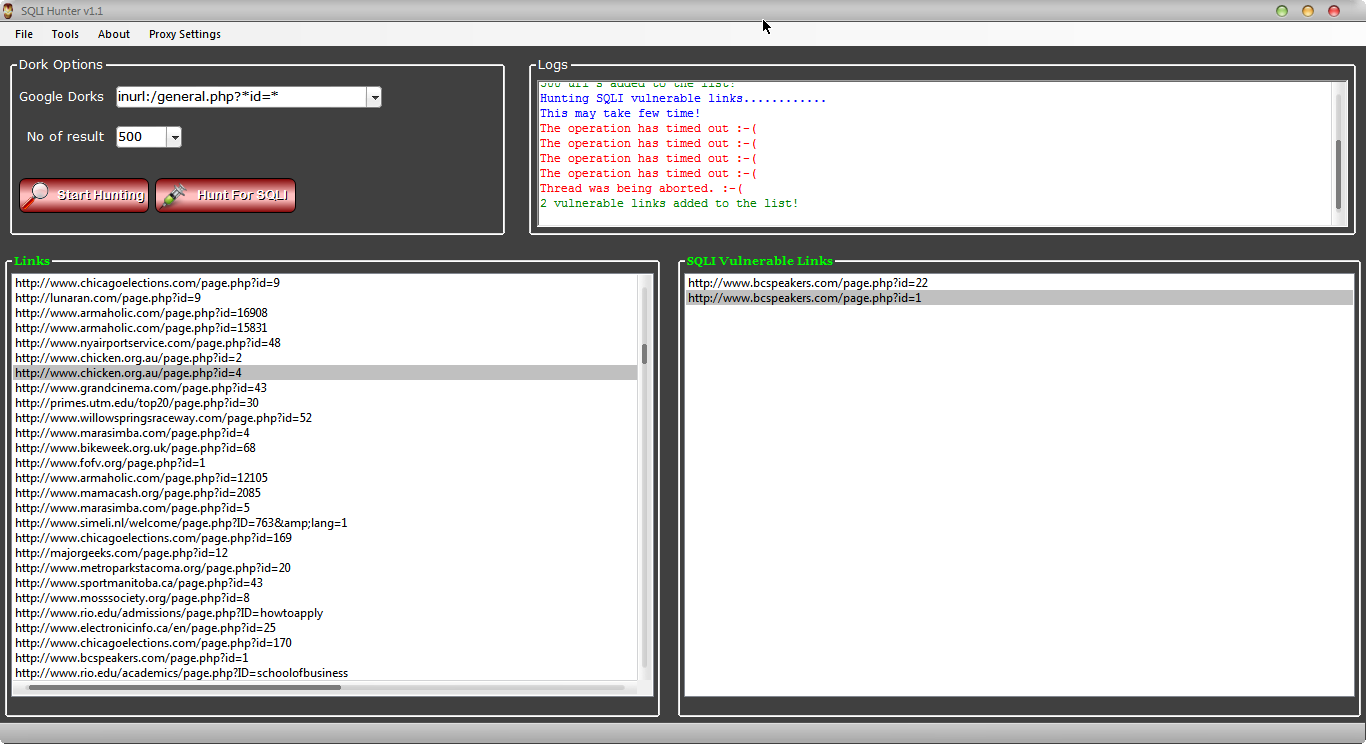Click the syringe icon on Hunt For SQLI

(173, 195)
